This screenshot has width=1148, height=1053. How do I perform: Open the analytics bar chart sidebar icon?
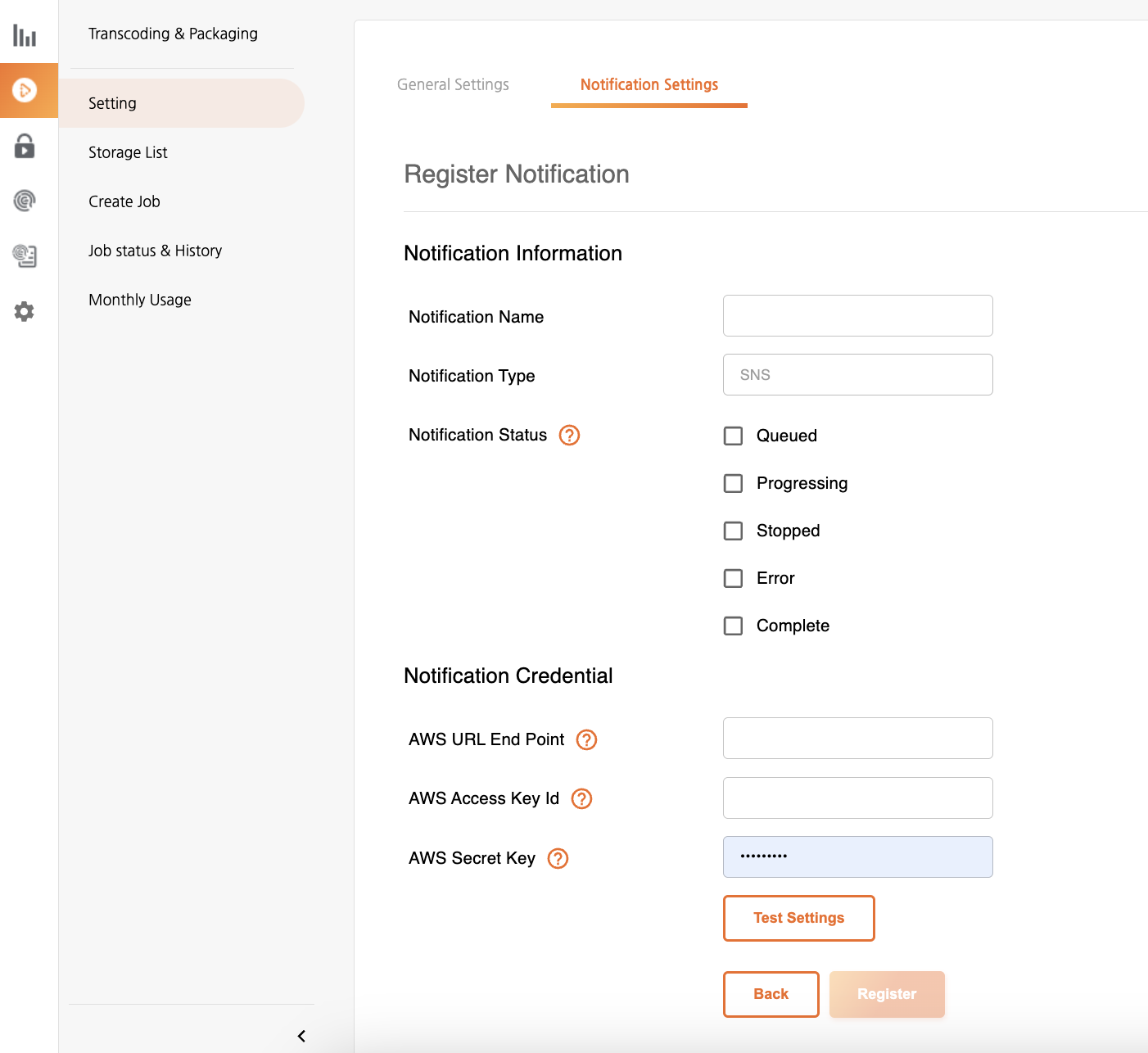25,35
